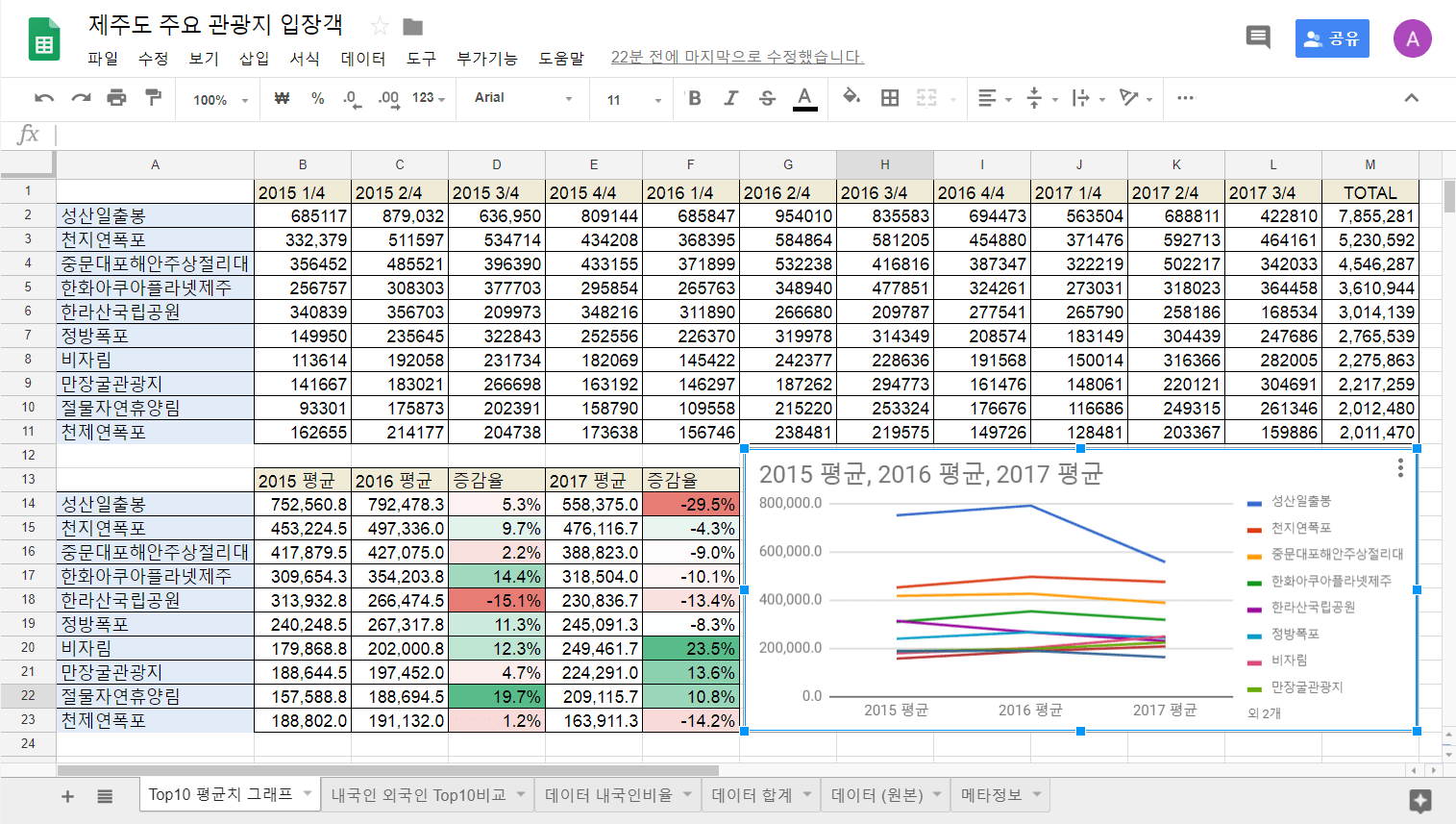
Task: Click the formula bar input field
Action: [x=750, y=135]
